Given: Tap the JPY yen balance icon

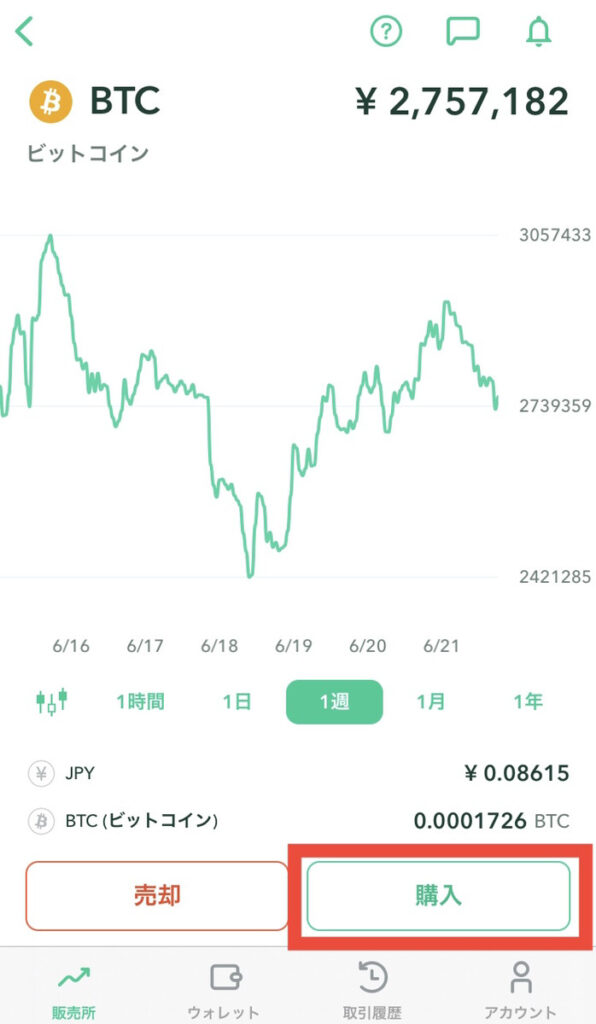Looking at the screenshot, I should pos(41,773).
